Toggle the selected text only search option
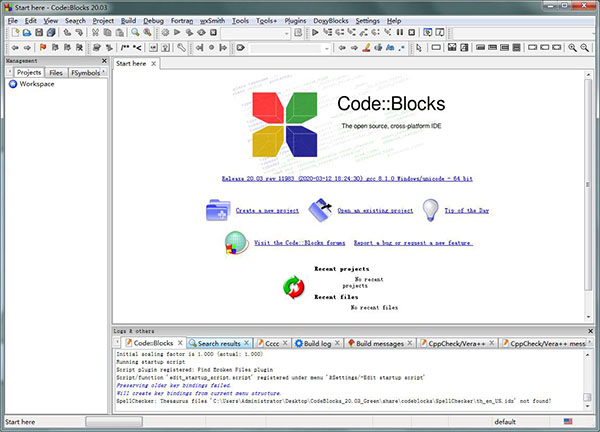The image size is (600, 432). [x=378, y=47]
